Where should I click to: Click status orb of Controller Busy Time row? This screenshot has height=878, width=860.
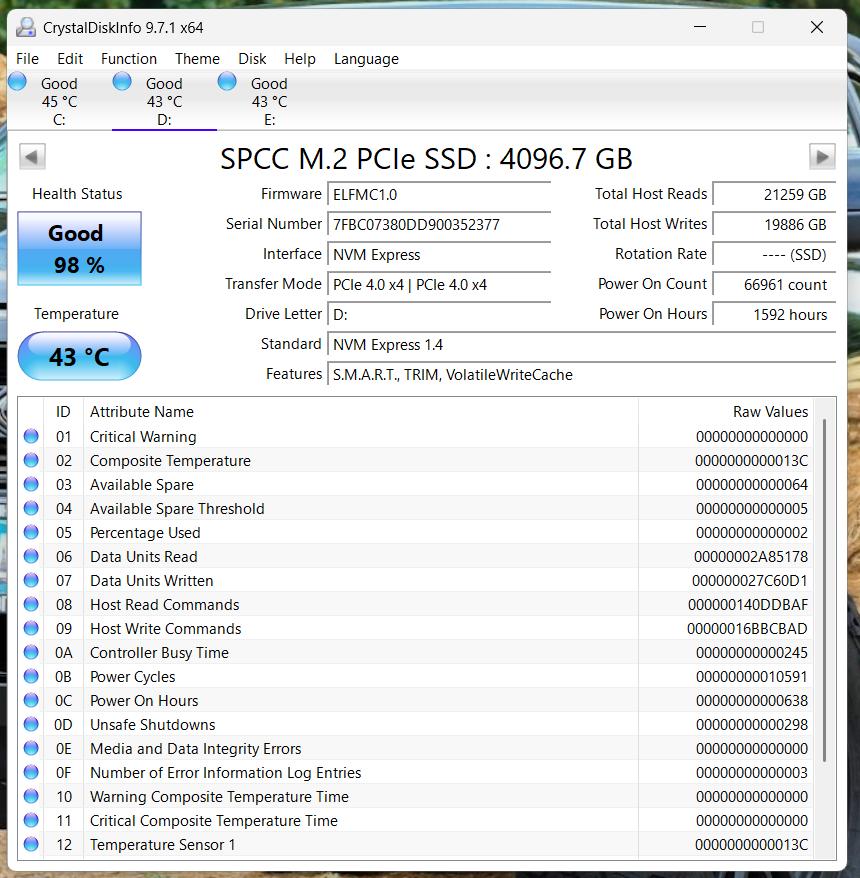[31, 653]
